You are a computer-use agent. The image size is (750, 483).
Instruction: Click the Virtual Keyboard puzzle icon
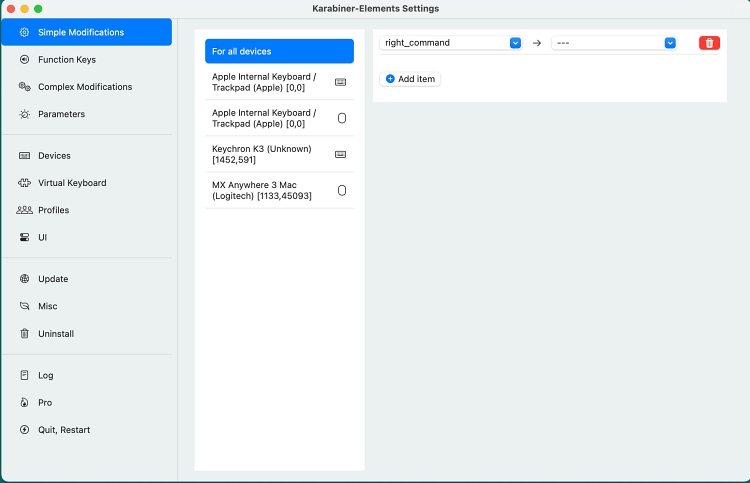click(24, 183)
